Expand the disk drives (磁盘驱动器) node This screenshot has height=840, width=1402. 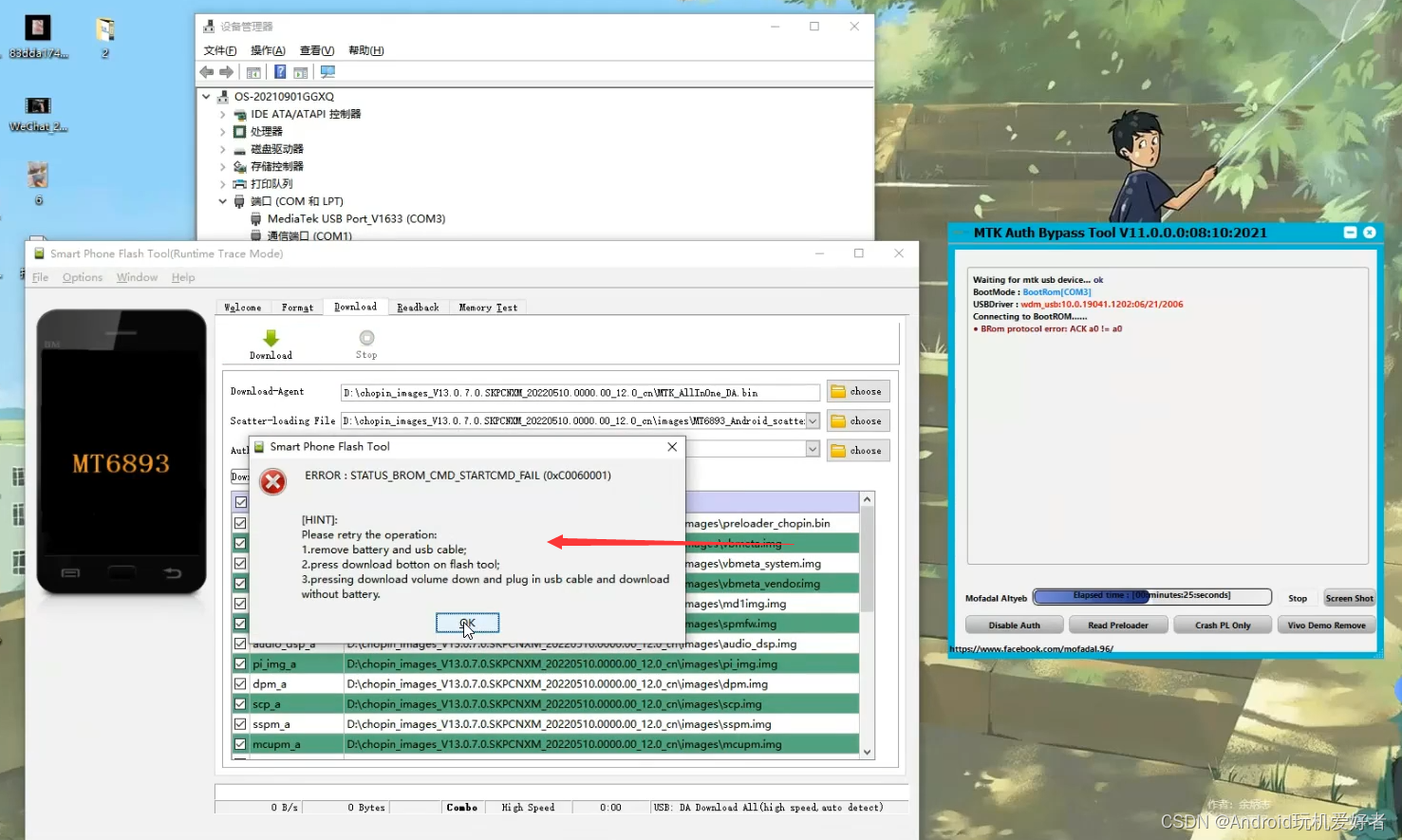tap(223, 149)
